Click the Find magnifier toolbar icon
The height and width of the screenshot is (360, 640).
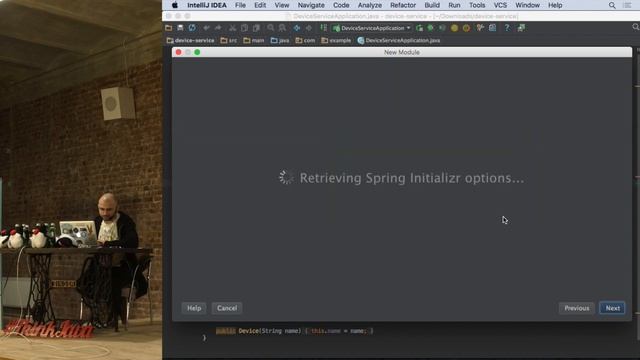point(271,28)
